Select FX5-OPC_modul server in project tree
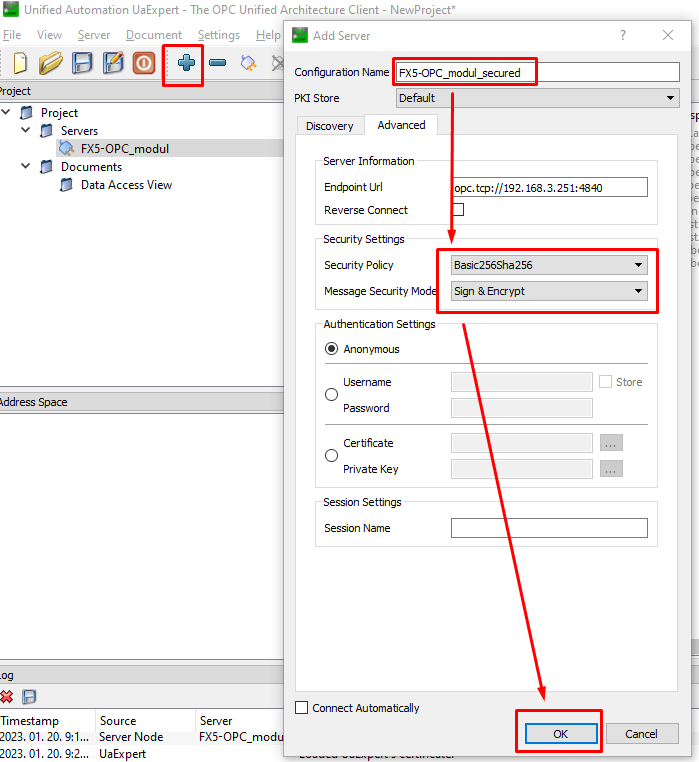Screen dimensions: 699x762 tap(125, 149)
